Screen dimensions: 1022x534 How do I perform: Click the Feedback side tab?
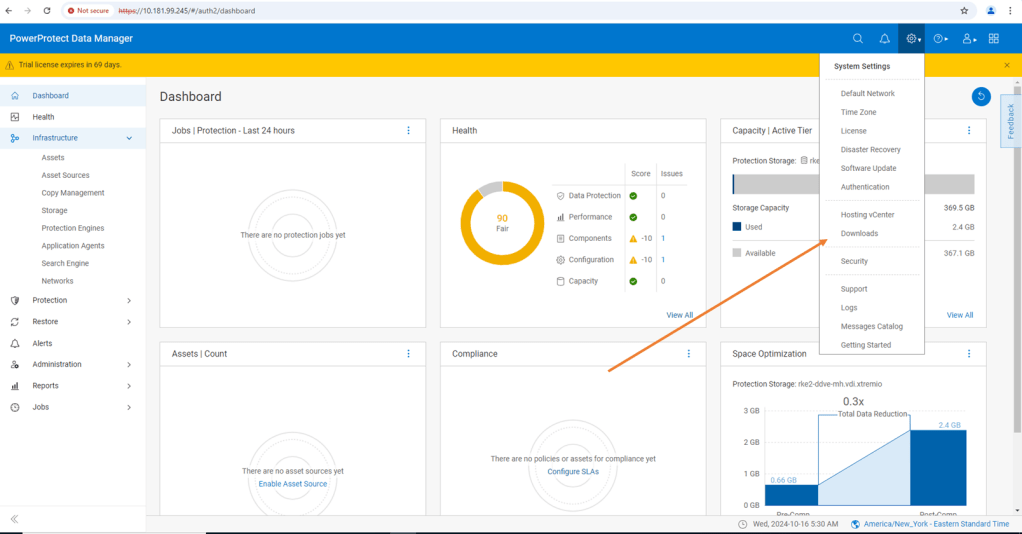click(1011, 121)
